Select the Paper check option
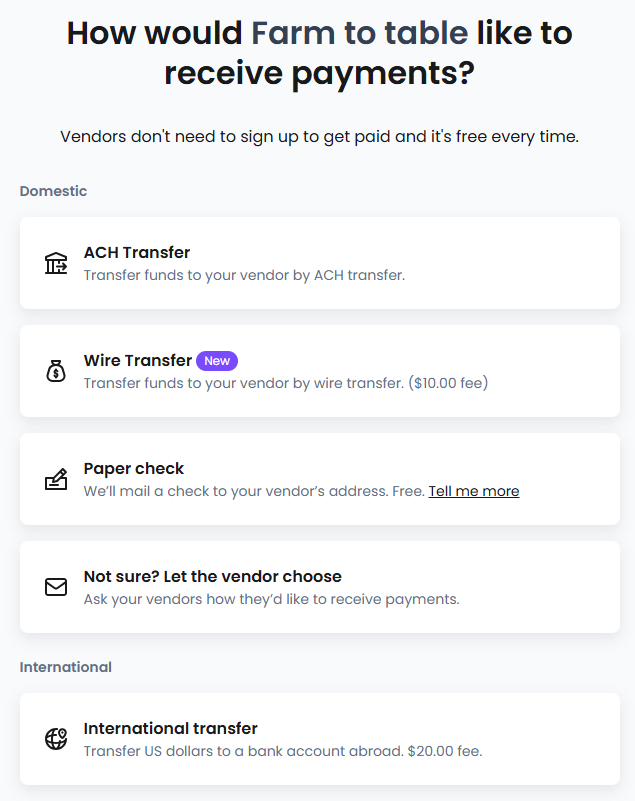This screenshot has width=635, height=801. click(134, 468)
